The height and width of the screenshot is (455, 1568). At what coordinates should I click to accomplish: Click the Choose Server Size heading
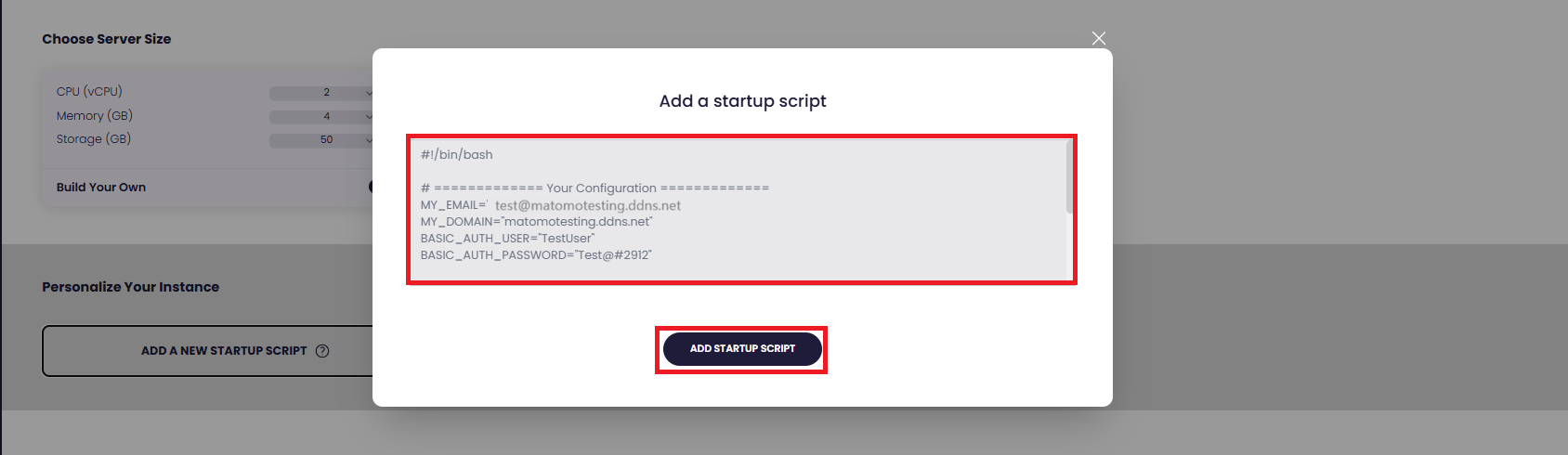(x=107, y=39)
